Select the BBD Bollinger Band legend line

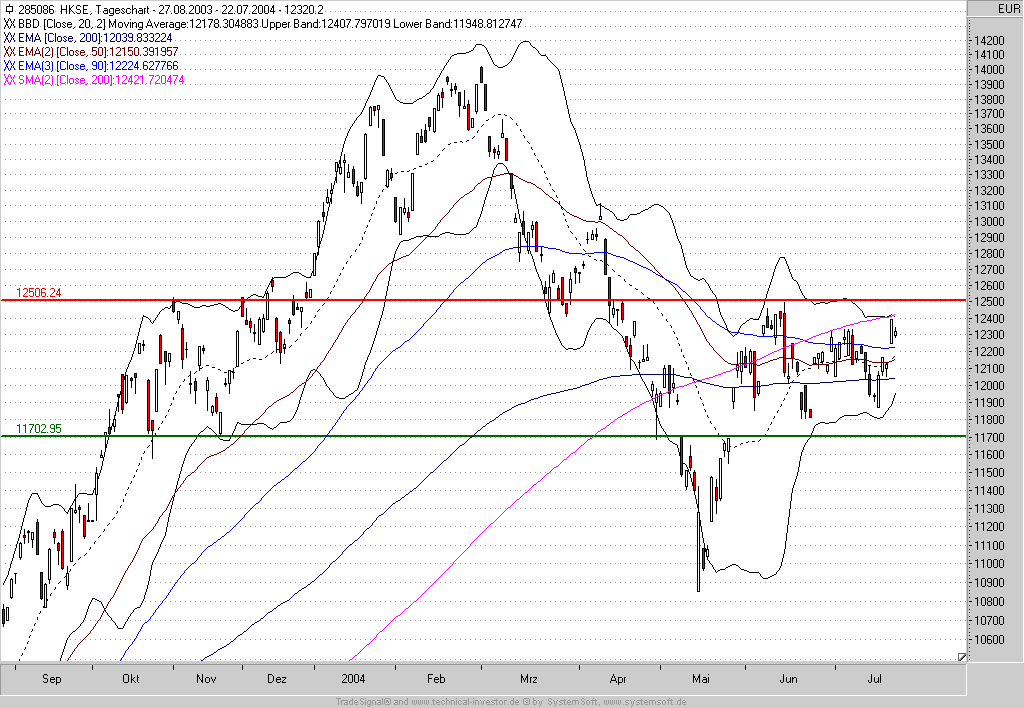pyautogui.click(x=263, y=24)
